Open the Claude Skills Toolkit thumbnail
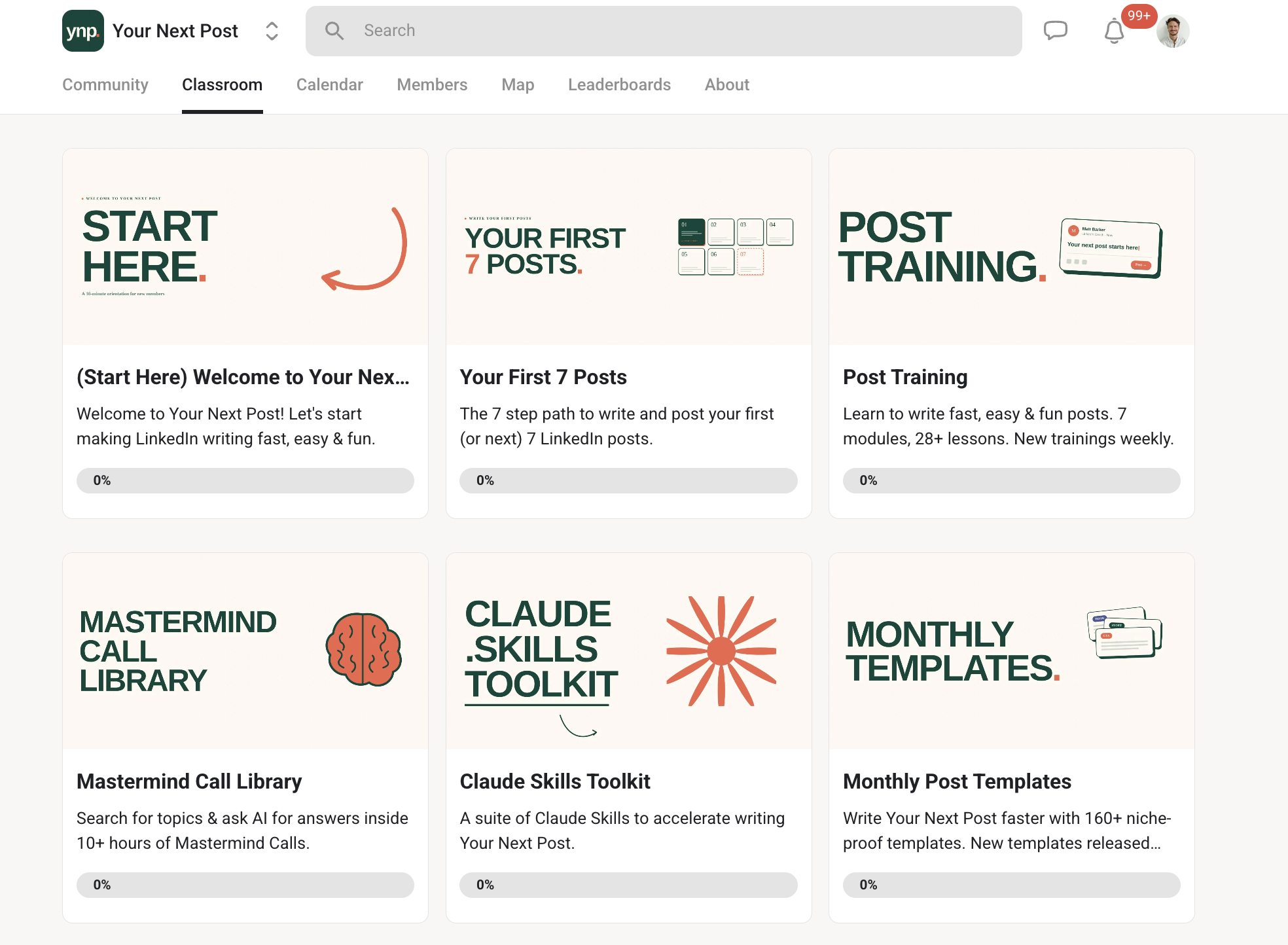 point(629,651)
